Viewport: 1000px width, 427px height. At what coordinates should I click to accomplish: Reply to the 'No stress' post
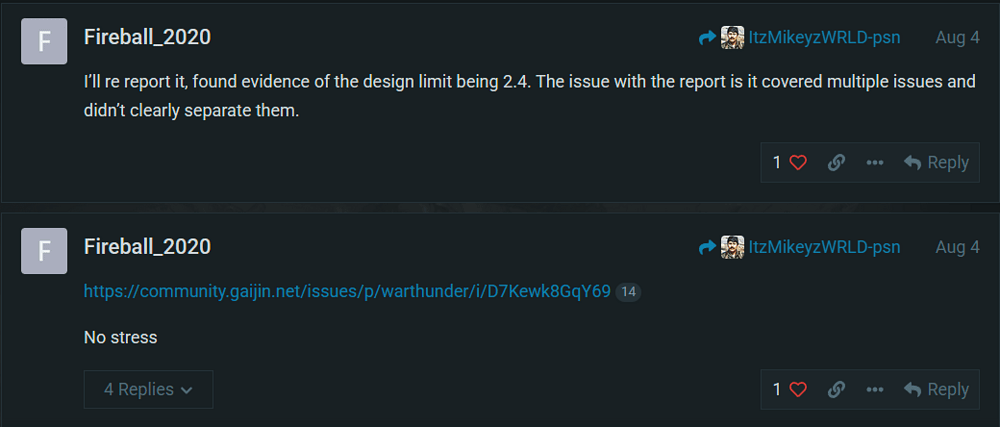tap(936, 389)
